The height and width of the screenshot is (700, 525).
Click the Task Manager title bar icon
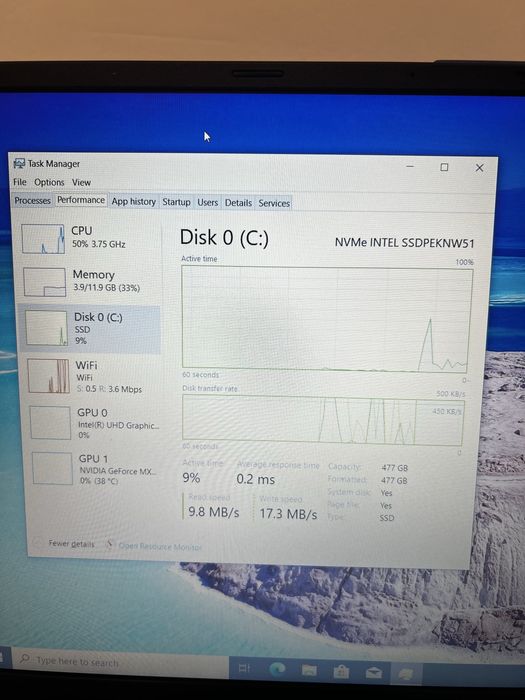point(19,163)
